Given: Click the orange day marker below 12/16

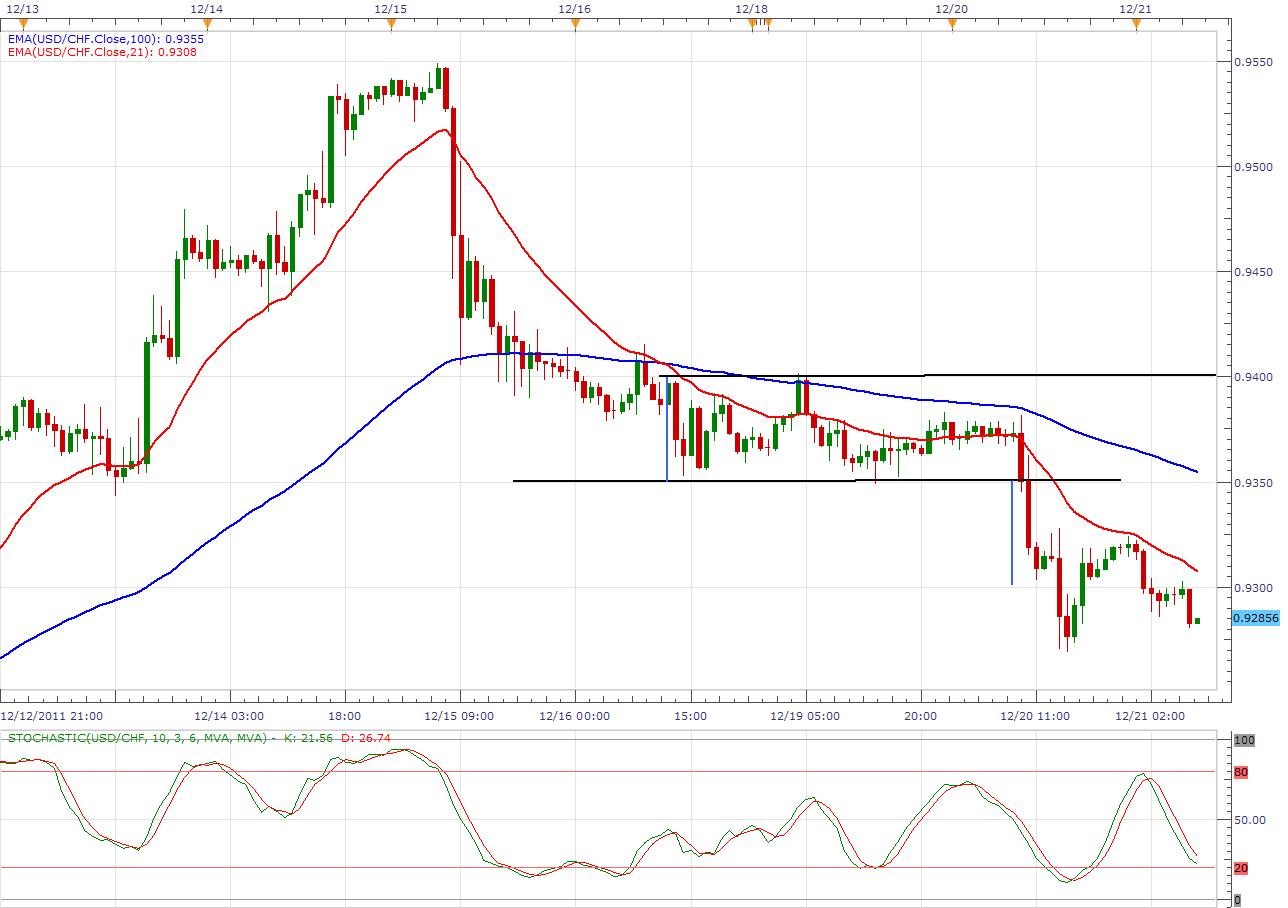Looking at the screenshot, I should pos(575,25).
